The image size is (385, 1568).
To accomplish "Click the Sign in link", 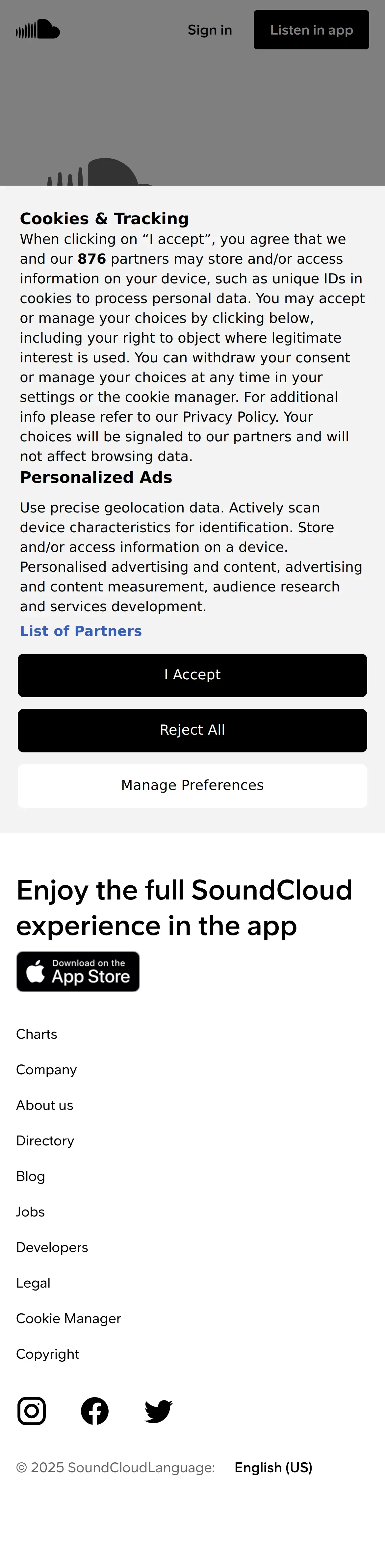I will coord(209,30).
